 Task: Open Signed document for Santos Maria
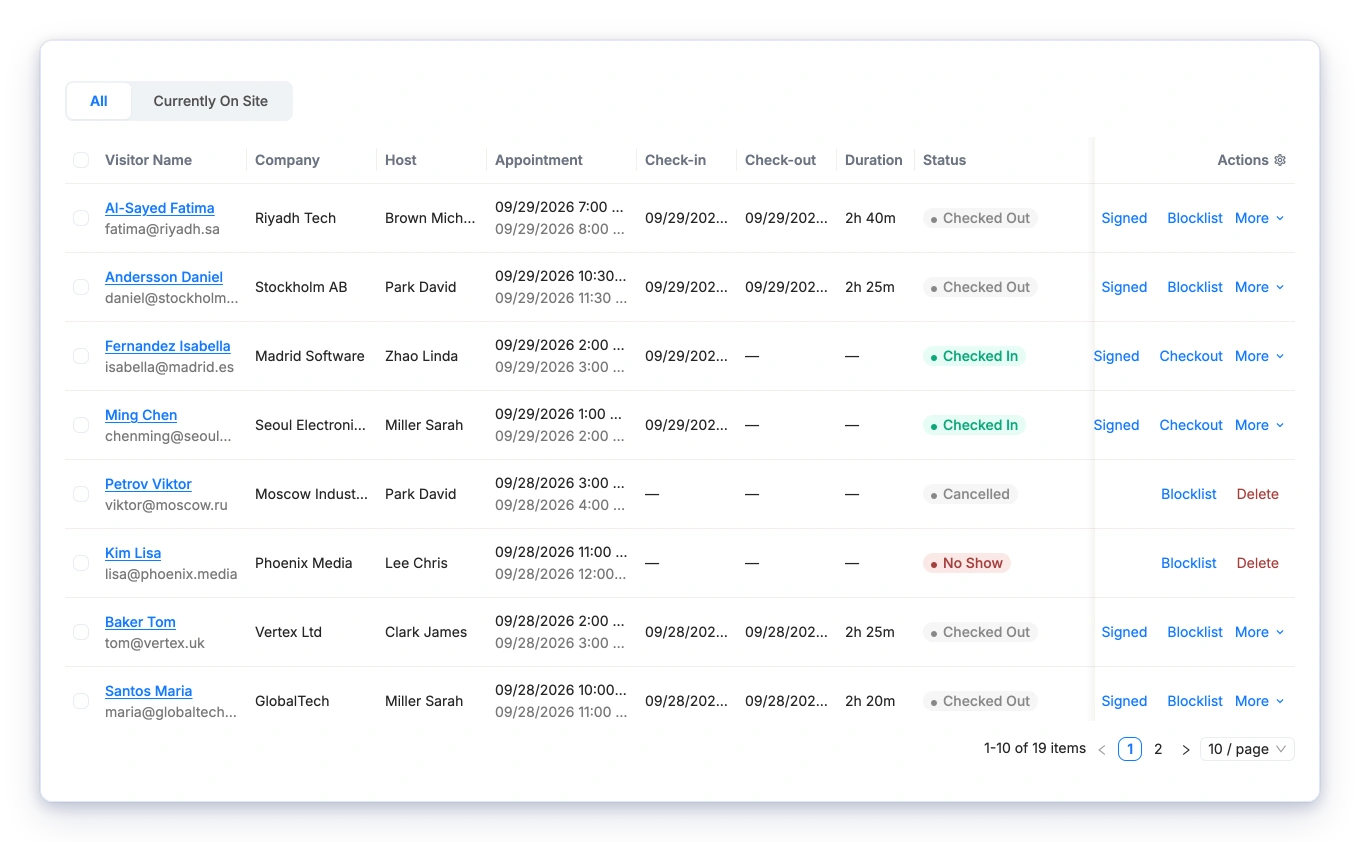coord(1124,701)
